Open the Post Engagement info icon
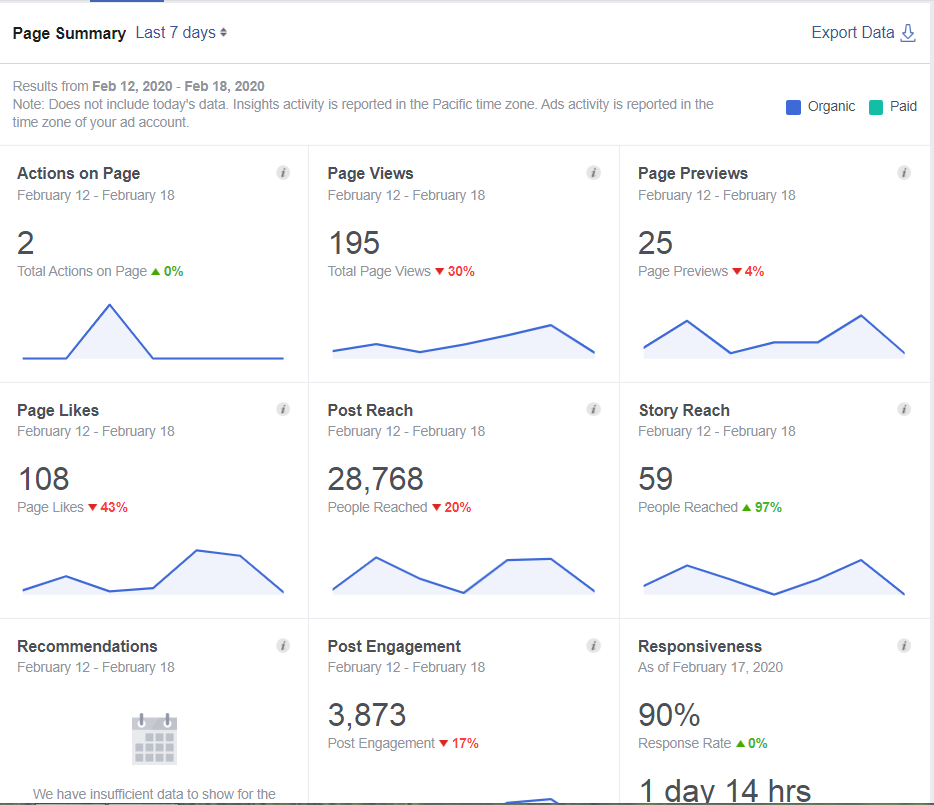 [x=593, y=646]
